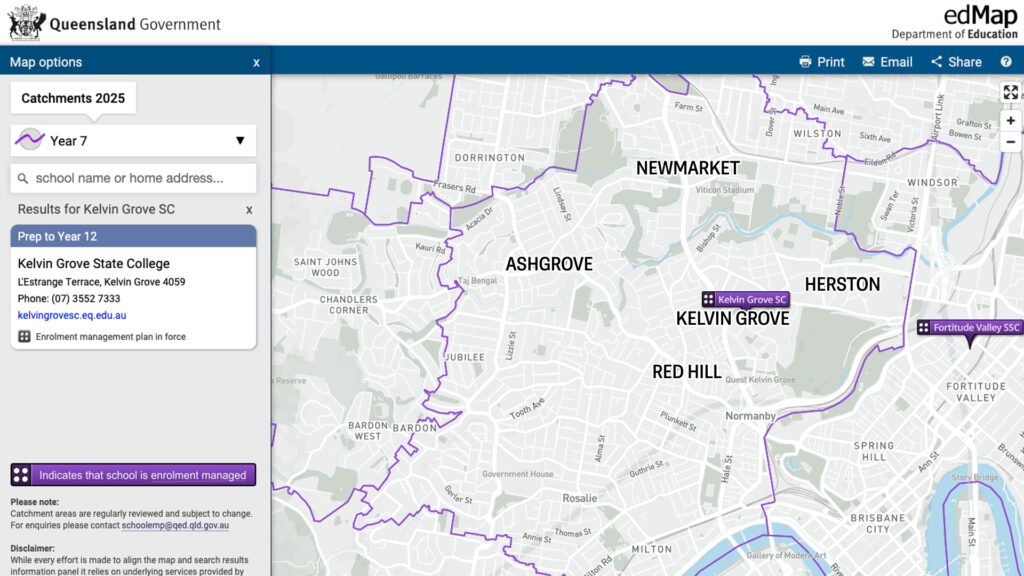Image resolution: width=1024 pixels, height=576 pixels.
Task: Click the Prep to Year 12 header
Action: [x=133, y=236]
